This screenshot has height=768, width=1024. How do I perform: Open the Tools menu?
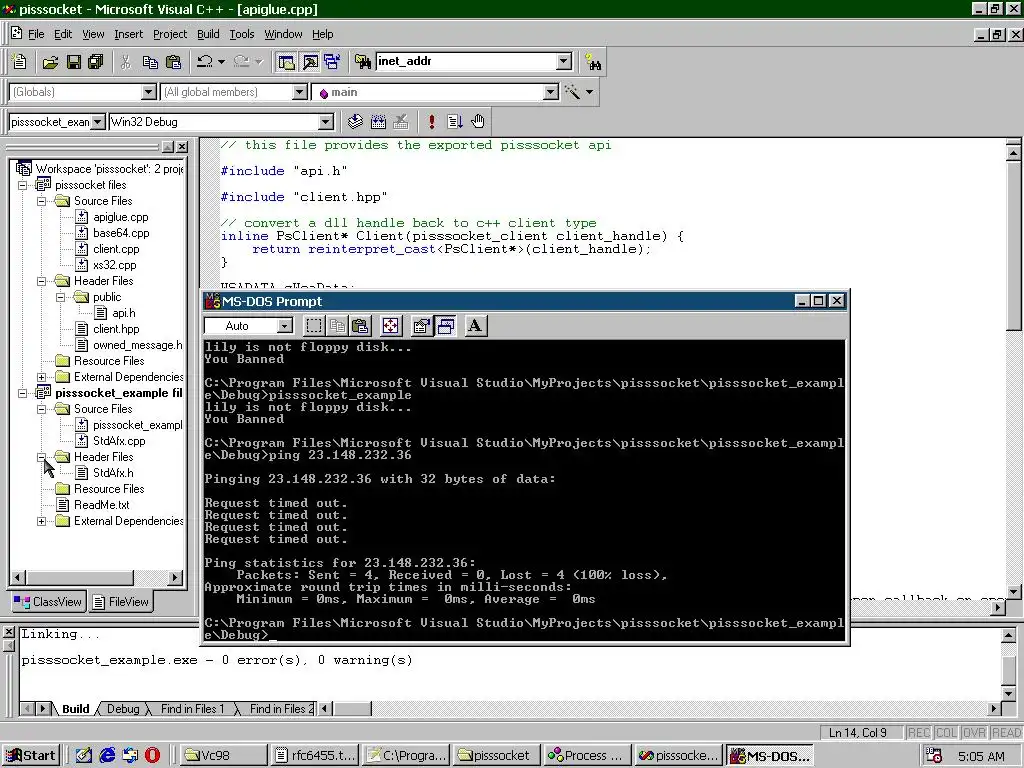[242, 34]
